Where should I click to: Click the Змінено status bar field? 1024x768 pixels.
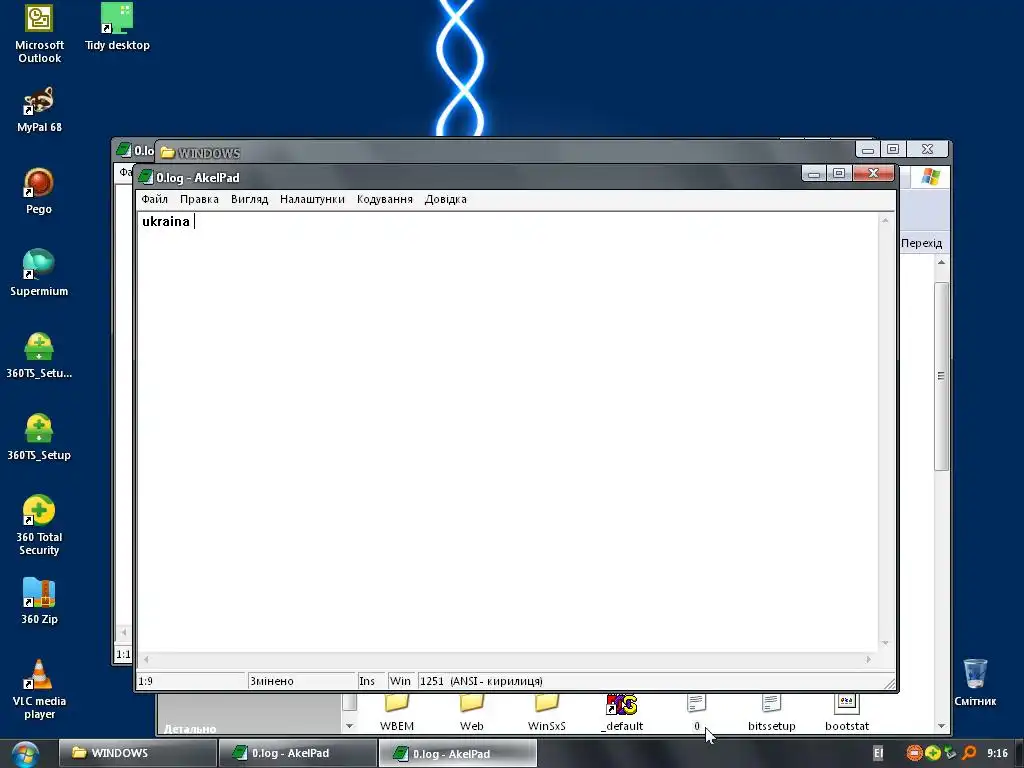click(x=301, y=681)
